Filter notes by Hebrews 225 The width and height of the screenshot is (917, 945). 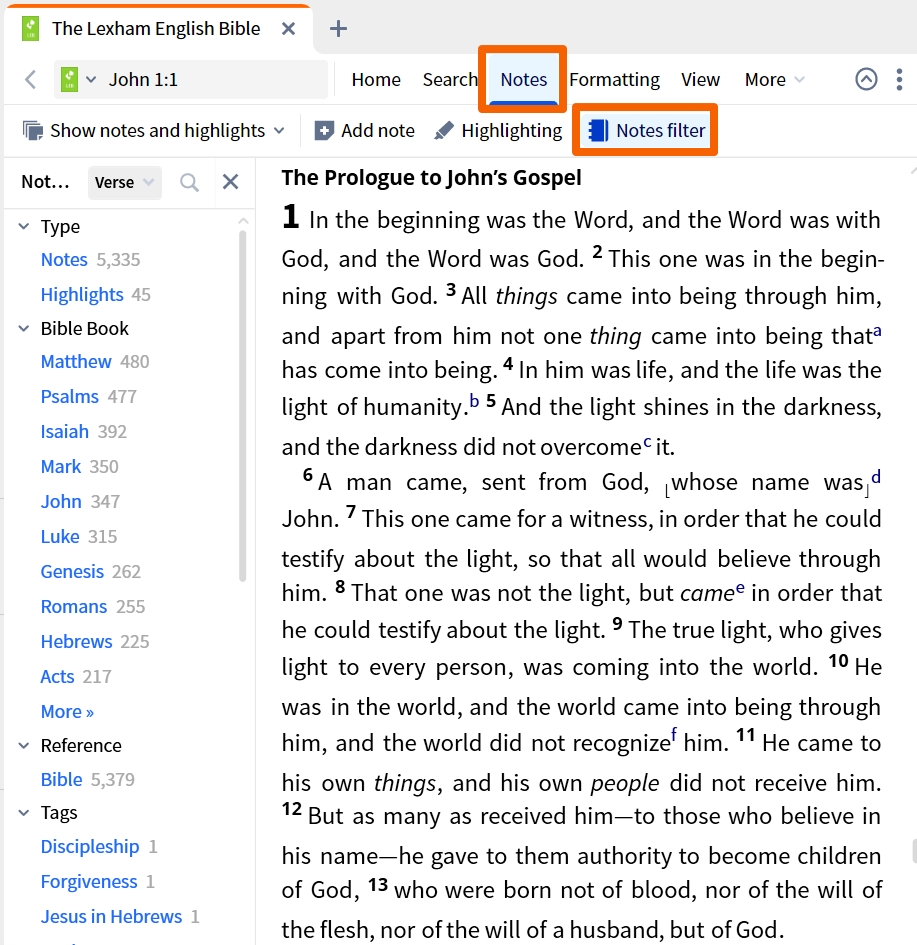pyautogui.click(x=95, y=641)
